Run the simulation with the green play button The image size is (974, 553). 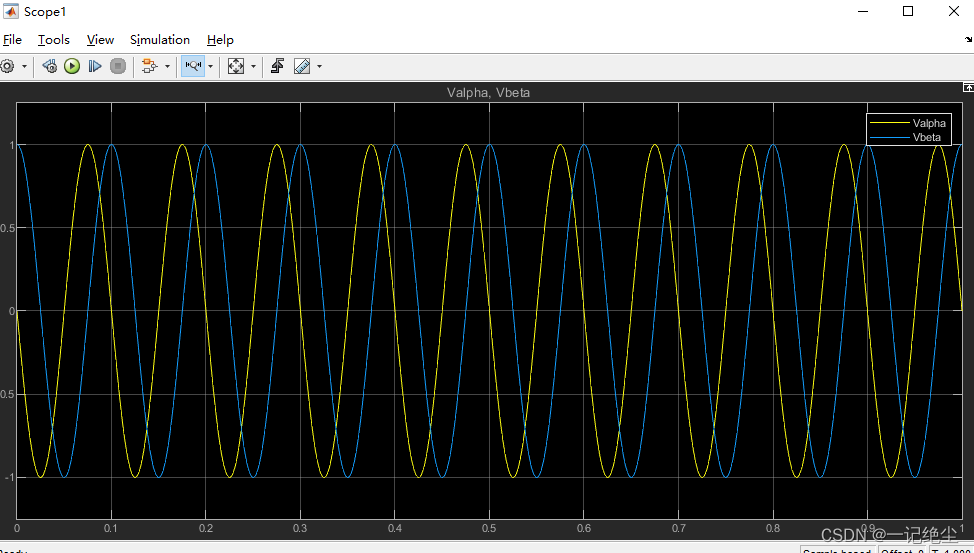72,66
